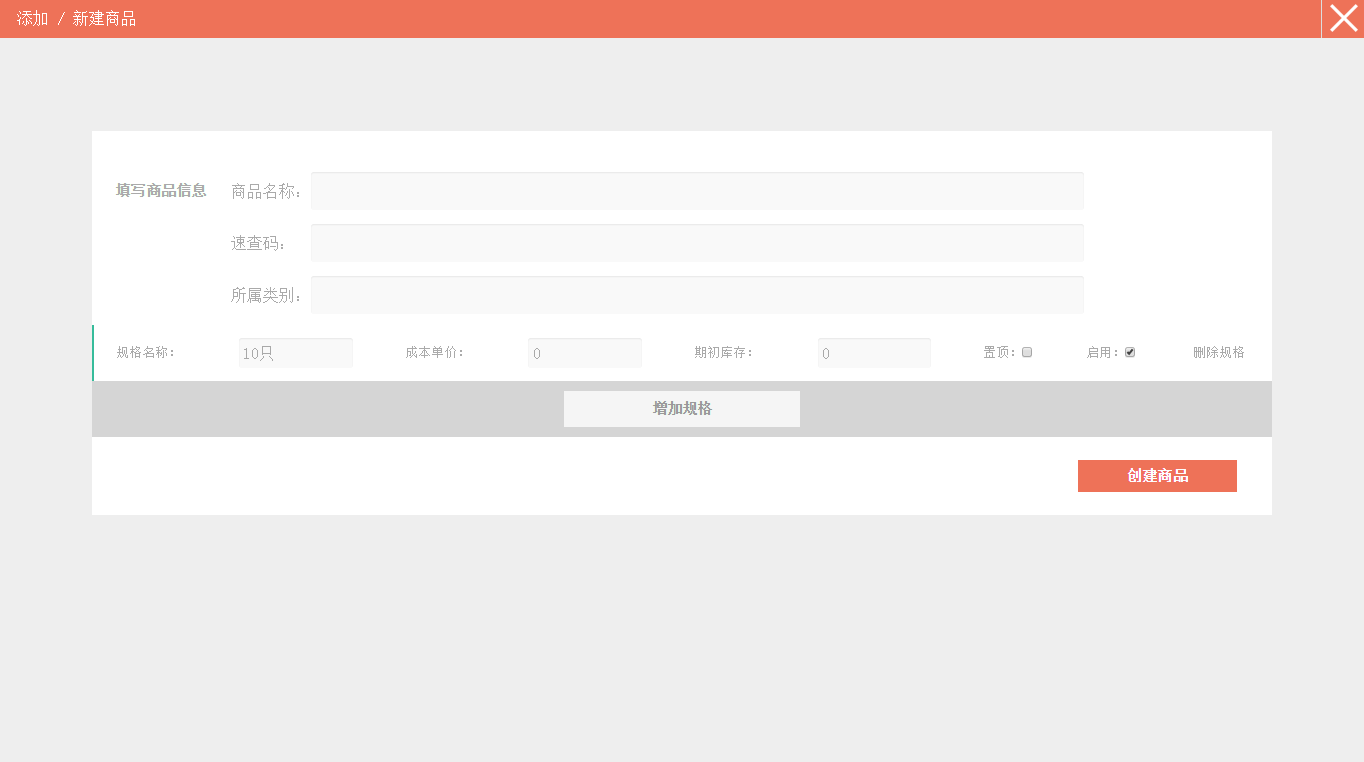Screen dimensions: 1364x762
Task: Click the 填写商品信息 section heading
Action: point(161,191)
